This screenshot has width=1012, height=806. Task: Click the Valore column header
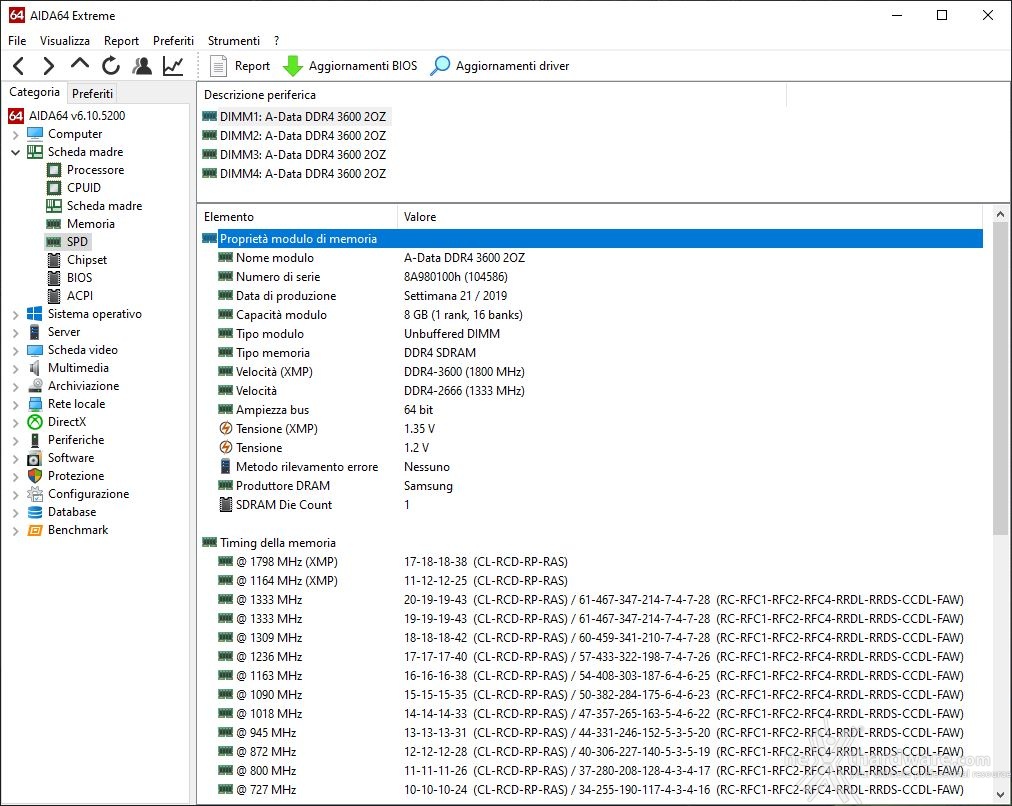pyautogui.click(x=689, y=217)
